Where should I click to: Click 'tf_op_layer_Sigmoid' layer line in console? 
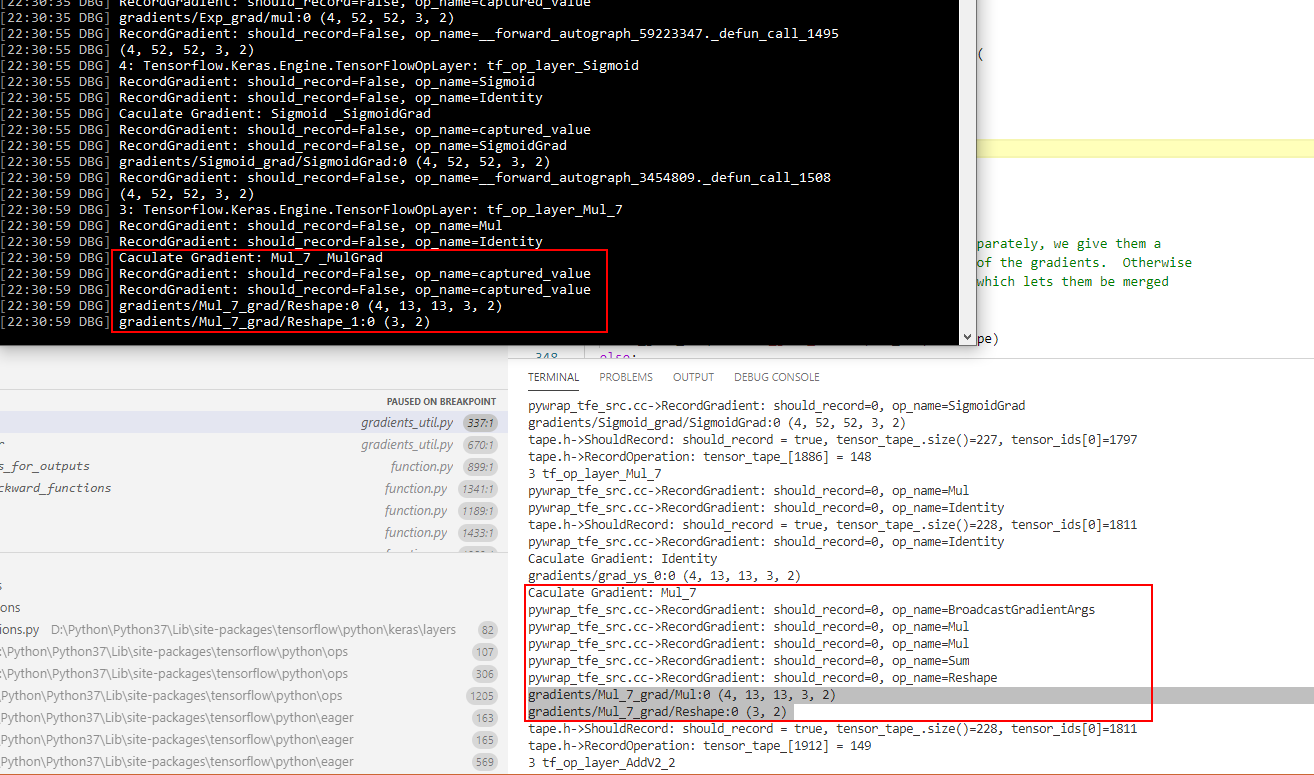coord(379,66)
